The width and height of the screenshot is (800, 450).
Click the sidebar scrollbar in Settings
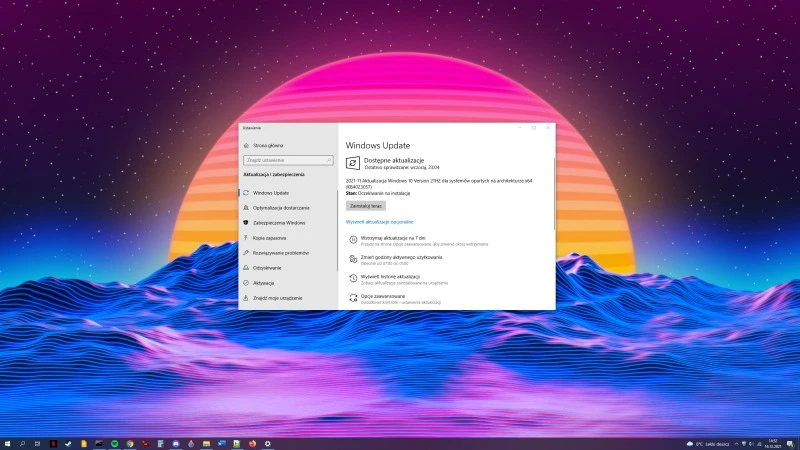click(x=337, y=230)
